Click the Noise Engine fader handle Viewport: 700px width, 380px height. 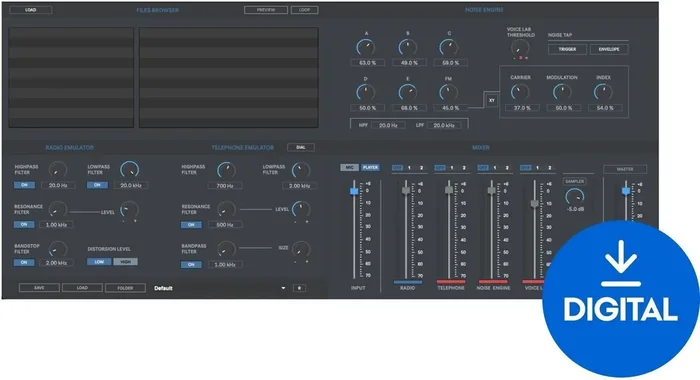pos(492,191)
